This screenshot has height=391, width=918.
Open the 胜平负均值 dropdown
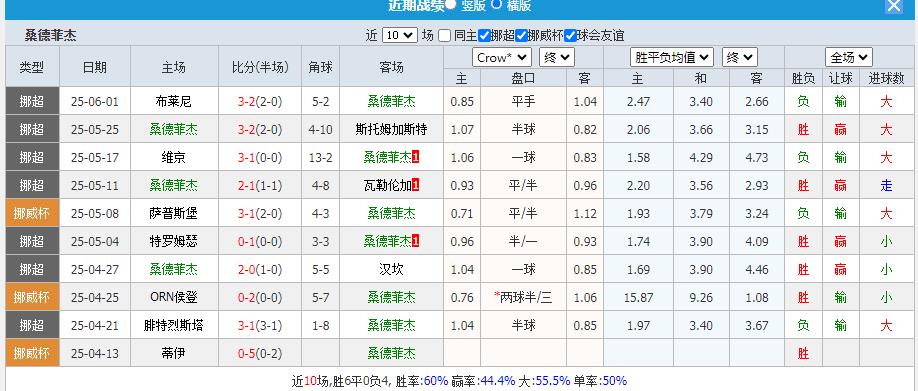click(672, 57)
